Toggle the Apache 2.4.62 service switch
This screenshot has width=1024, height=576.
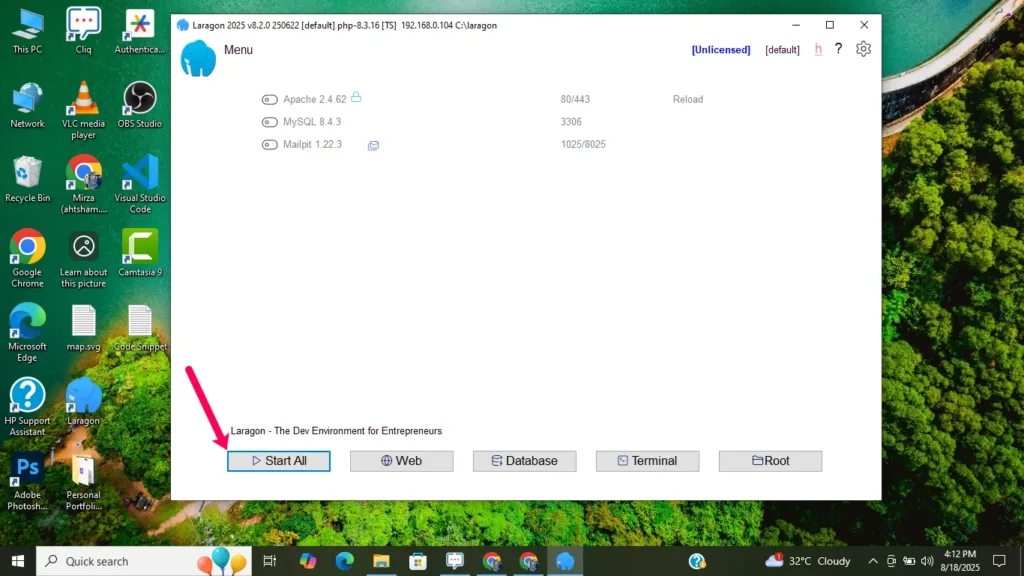pyautogui.click(x=269, y=100)
